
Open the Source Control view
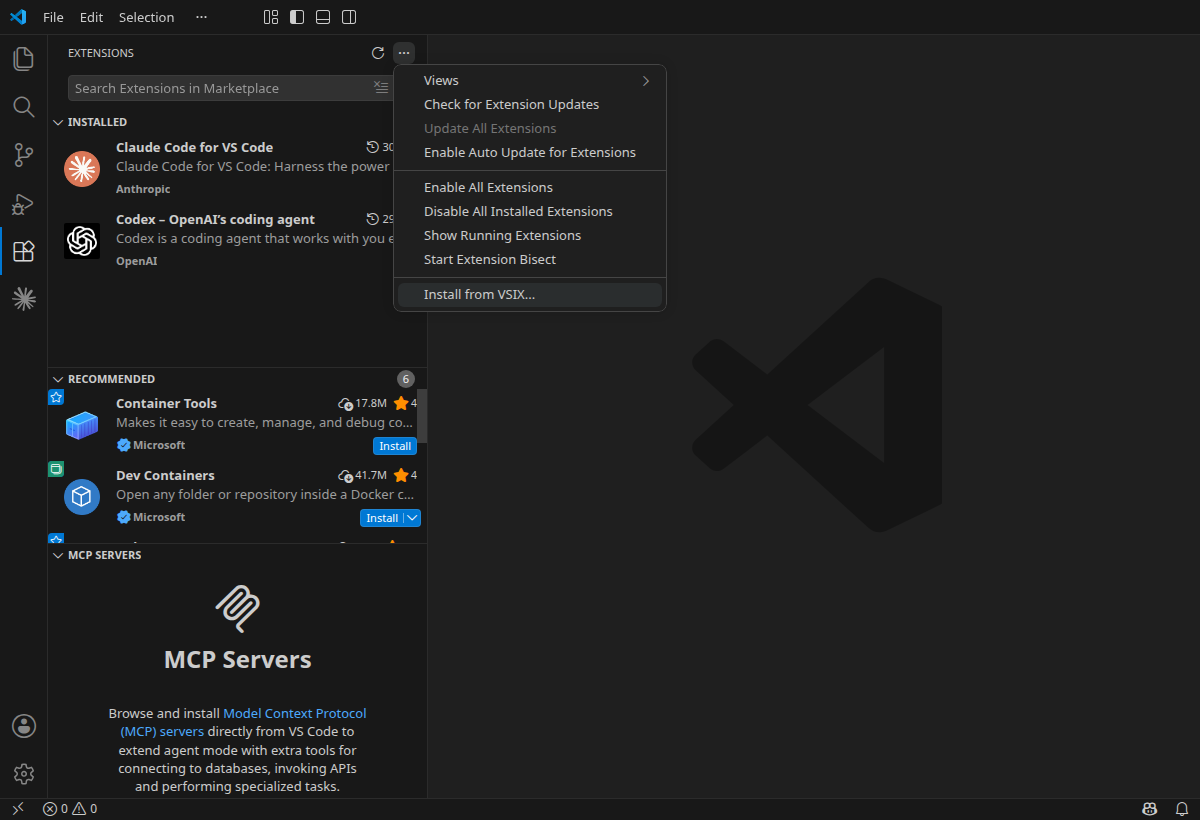(23, 155)
